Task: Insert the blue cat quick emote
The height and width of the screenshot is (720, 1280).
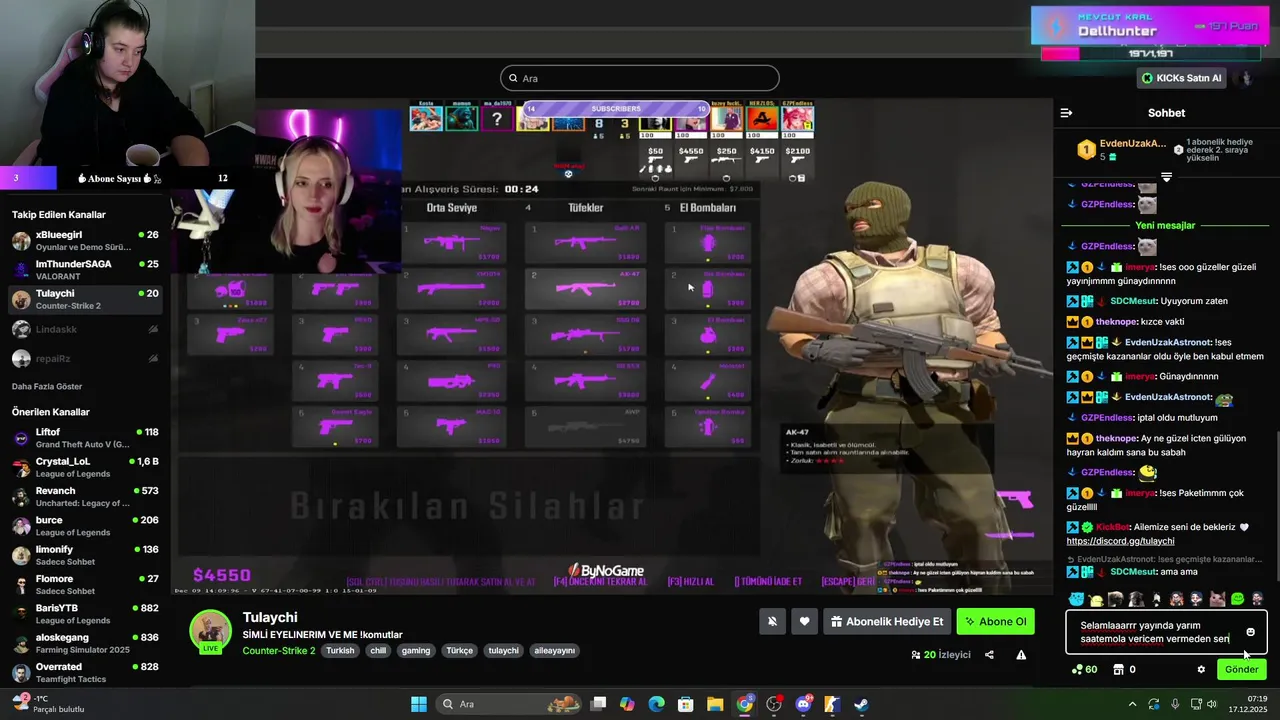Action: 1076,599
